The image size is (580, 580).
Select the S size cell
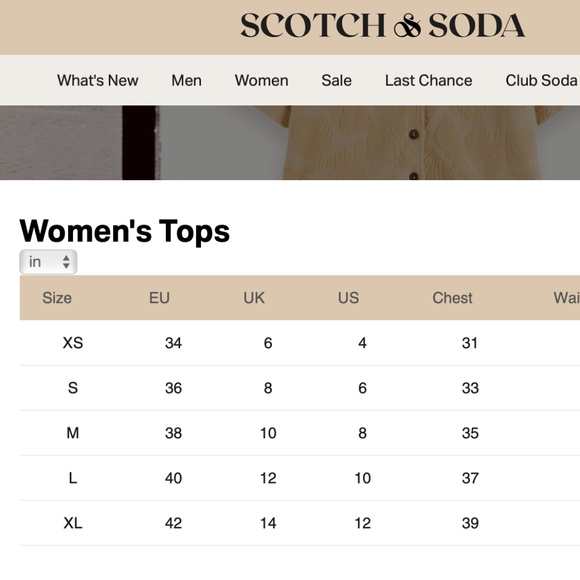73,388
